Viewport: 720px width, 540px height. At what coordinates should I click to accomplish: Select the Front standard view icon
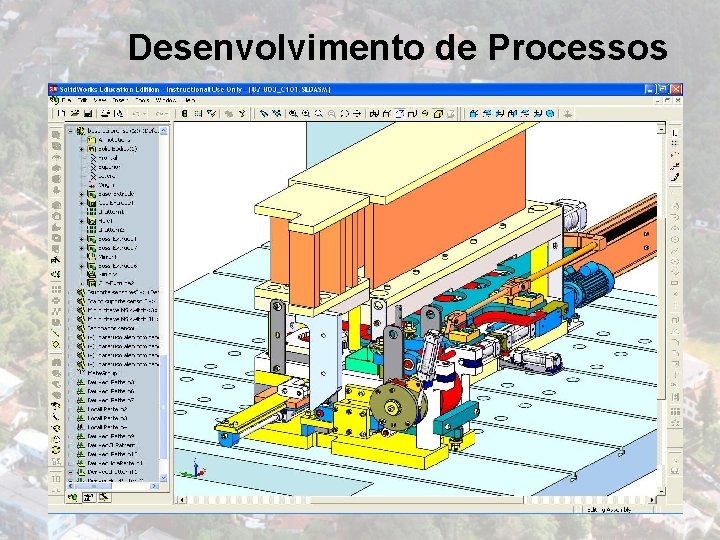click(474, 113)
